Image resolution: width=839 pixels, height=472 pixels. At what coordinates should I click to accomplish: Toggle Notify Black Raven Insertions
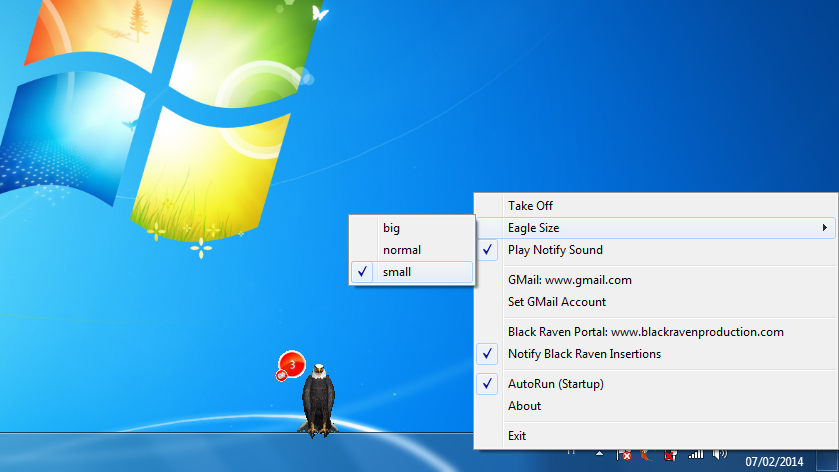point(655,353)
